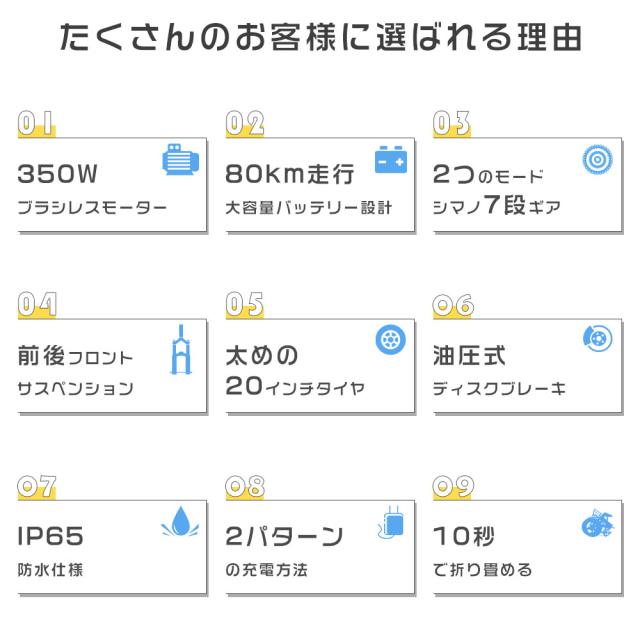Click the disc brake icon beside 油圧式
This screenshot has width=640, height=640.
597,339
